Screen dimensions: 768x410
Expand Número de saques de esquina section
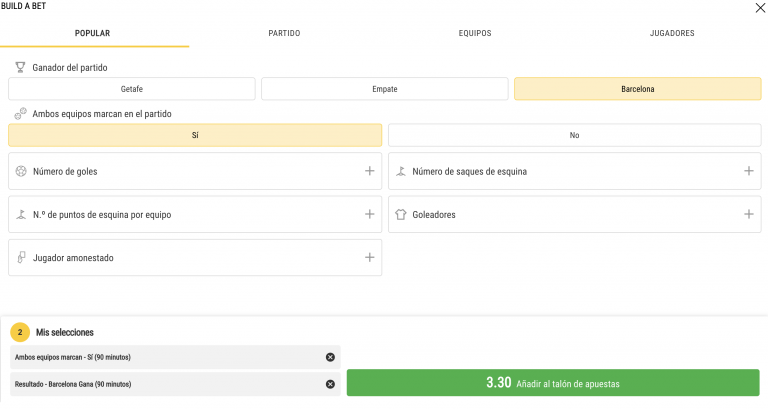pyautogui.click(x=749, y=171)
